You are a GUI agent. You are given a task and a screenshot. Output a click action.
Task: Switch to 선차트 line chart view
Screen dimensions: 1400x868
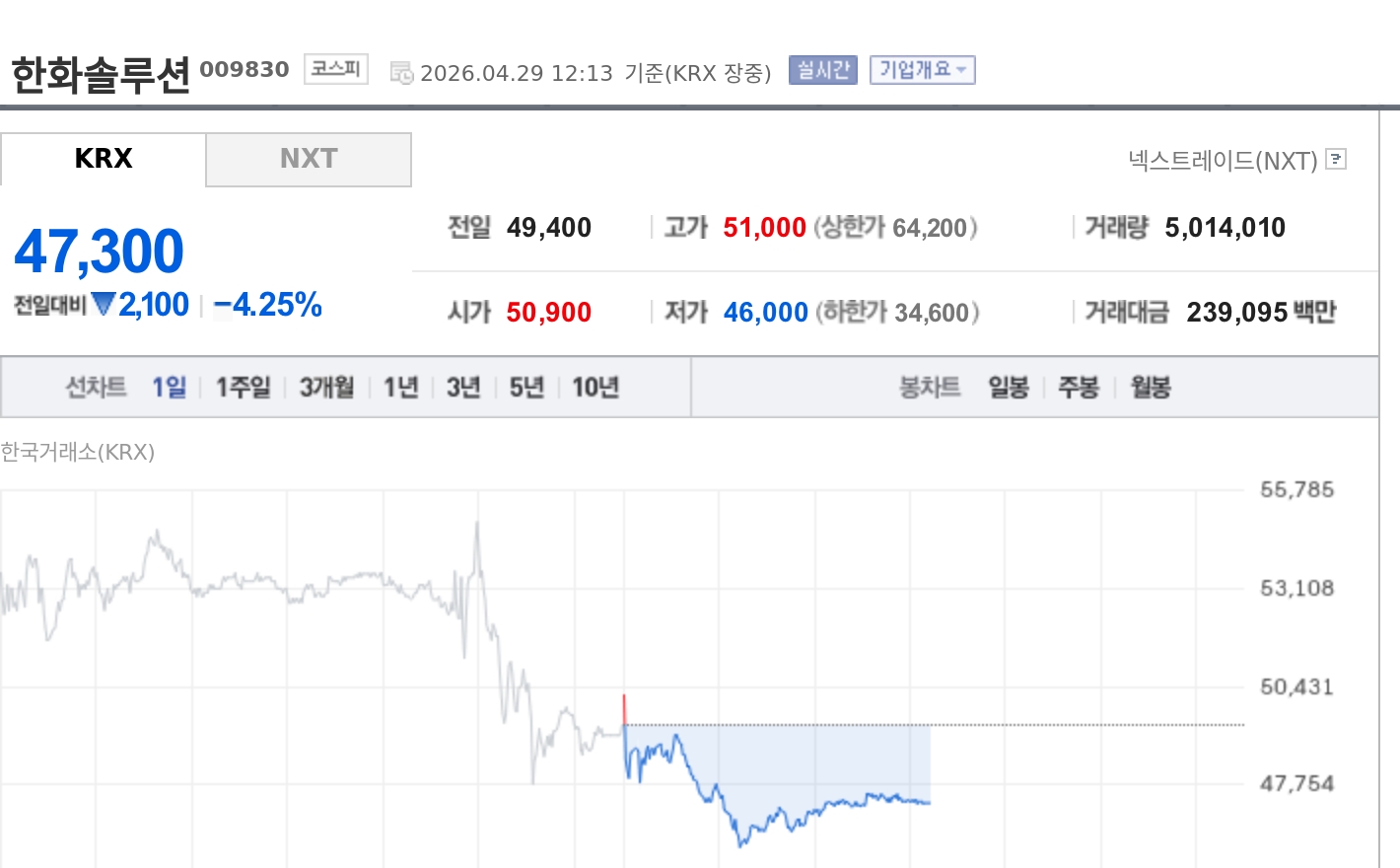coord(96,387)
